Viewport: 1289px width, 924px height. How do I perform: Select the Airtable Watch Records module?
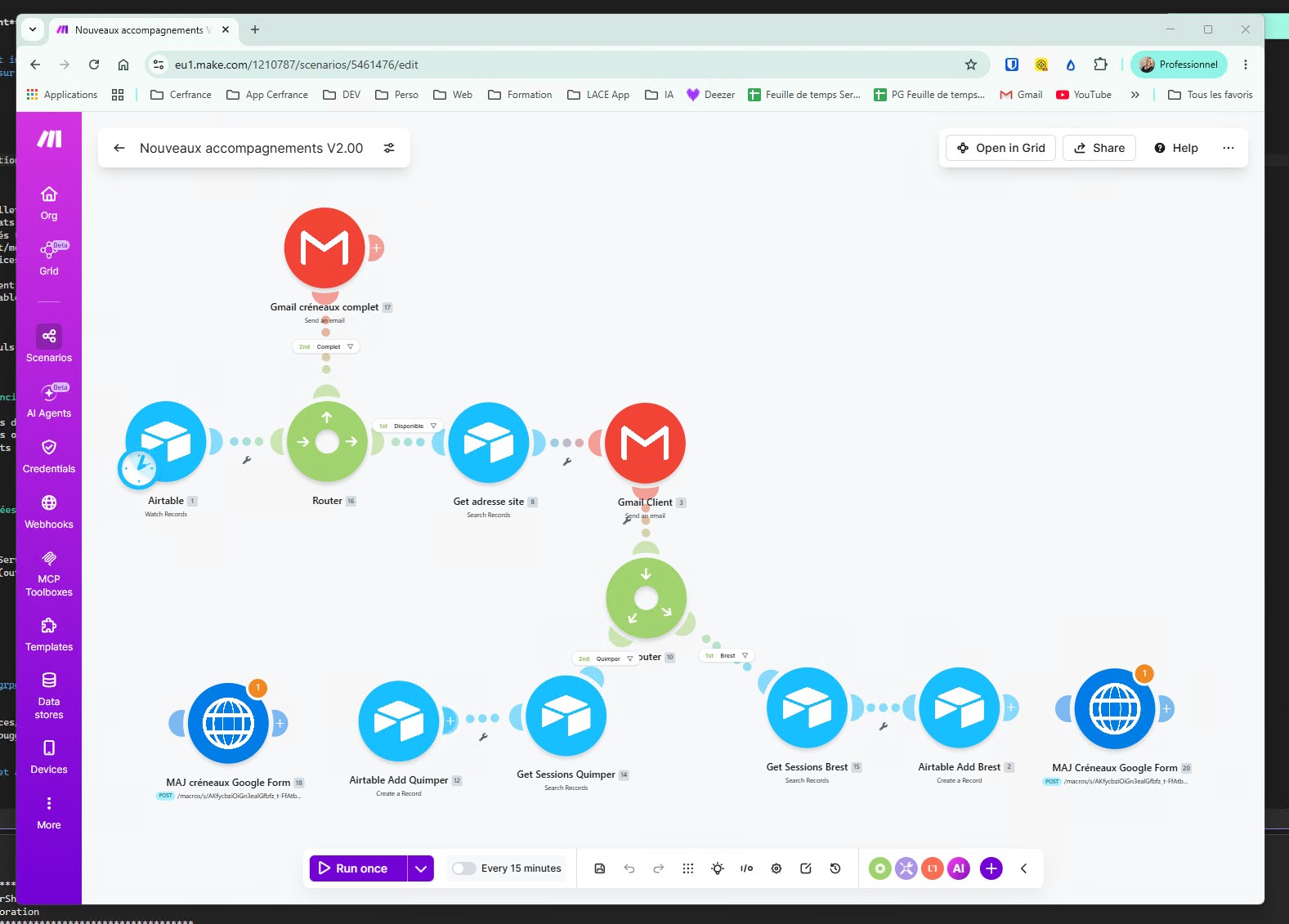coord(167,442)
